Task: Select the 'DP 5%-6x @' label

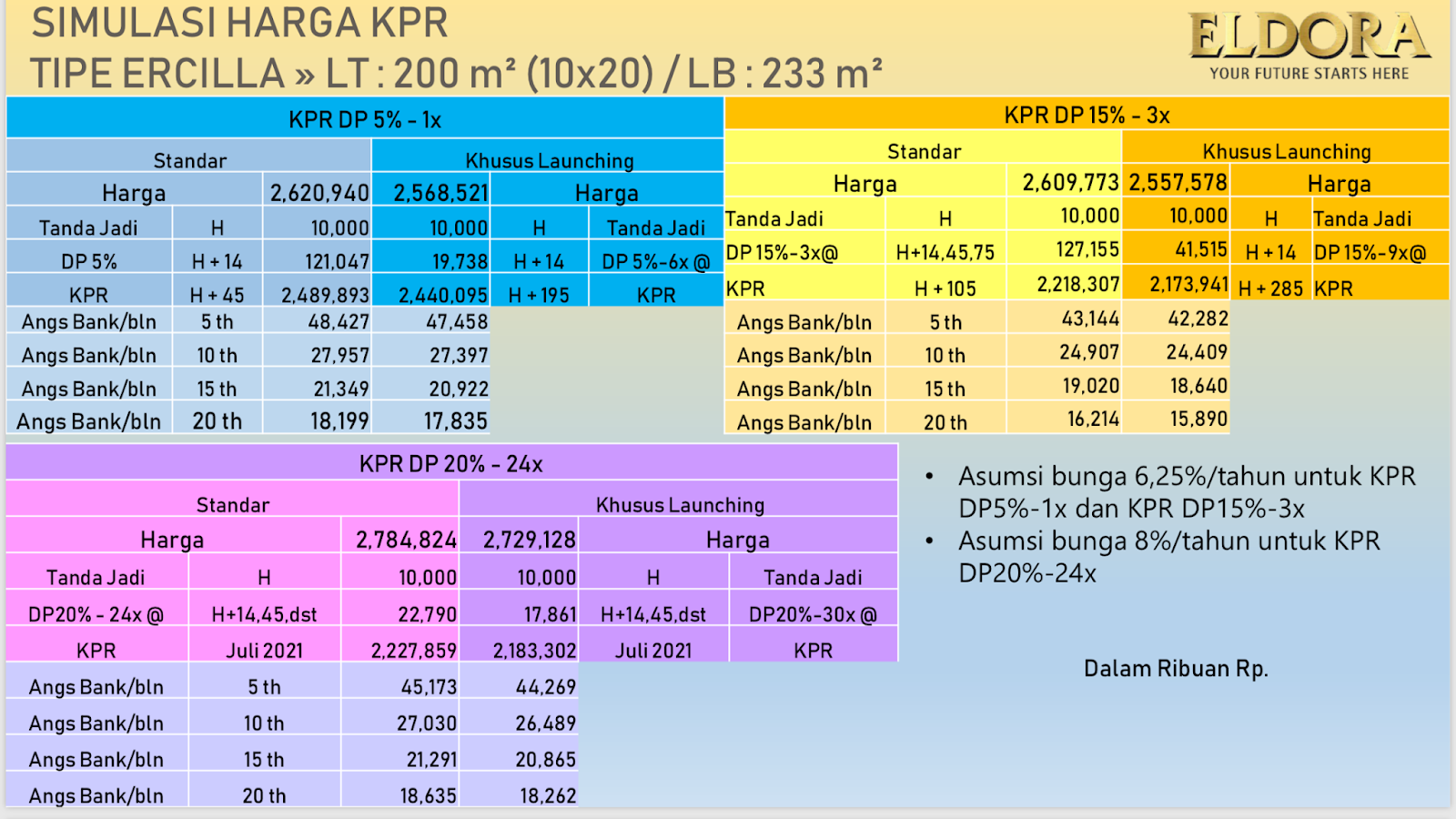Action: coord(656,262)
